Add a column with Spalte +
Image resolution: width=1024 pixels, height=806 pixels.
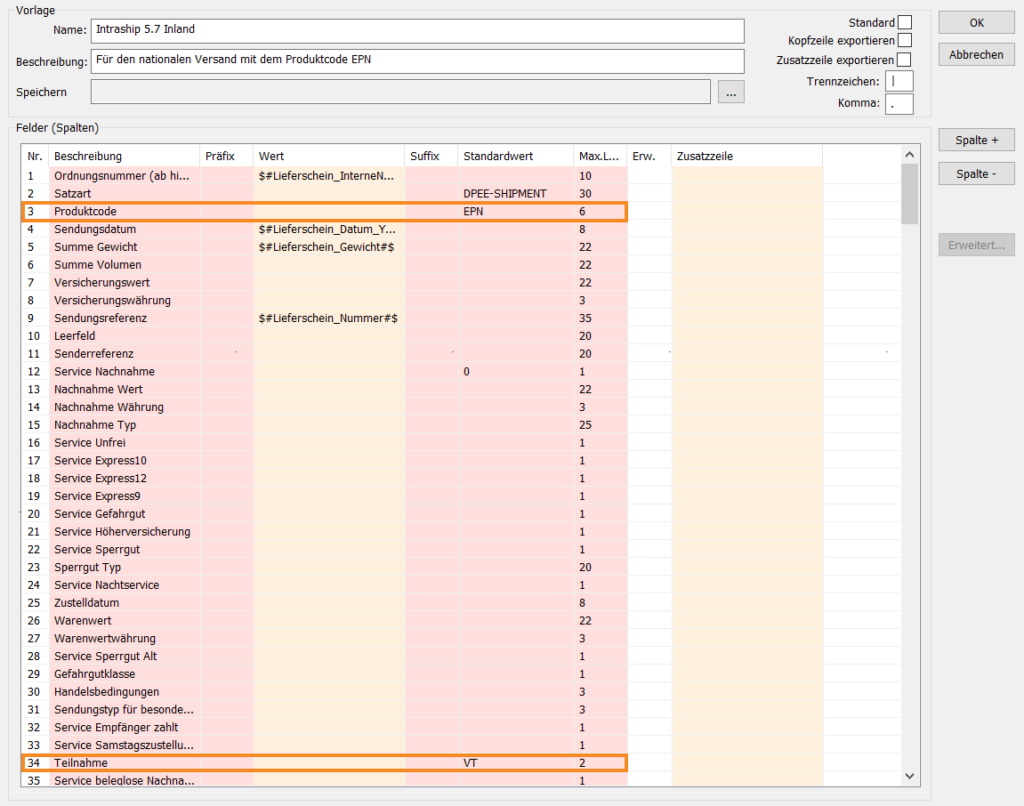[x=976, y=140]
